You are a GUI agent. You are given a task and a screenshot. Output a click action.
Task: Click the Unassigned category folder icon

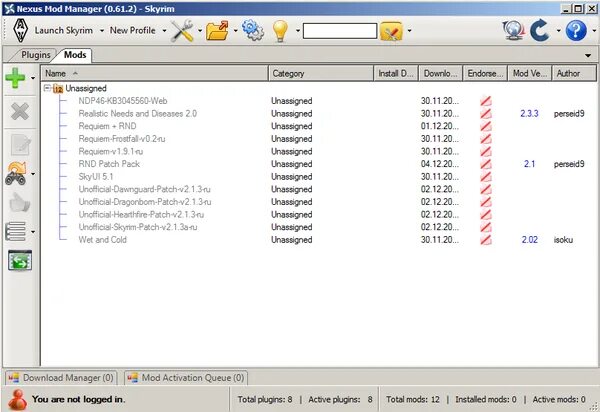(58, 89)
